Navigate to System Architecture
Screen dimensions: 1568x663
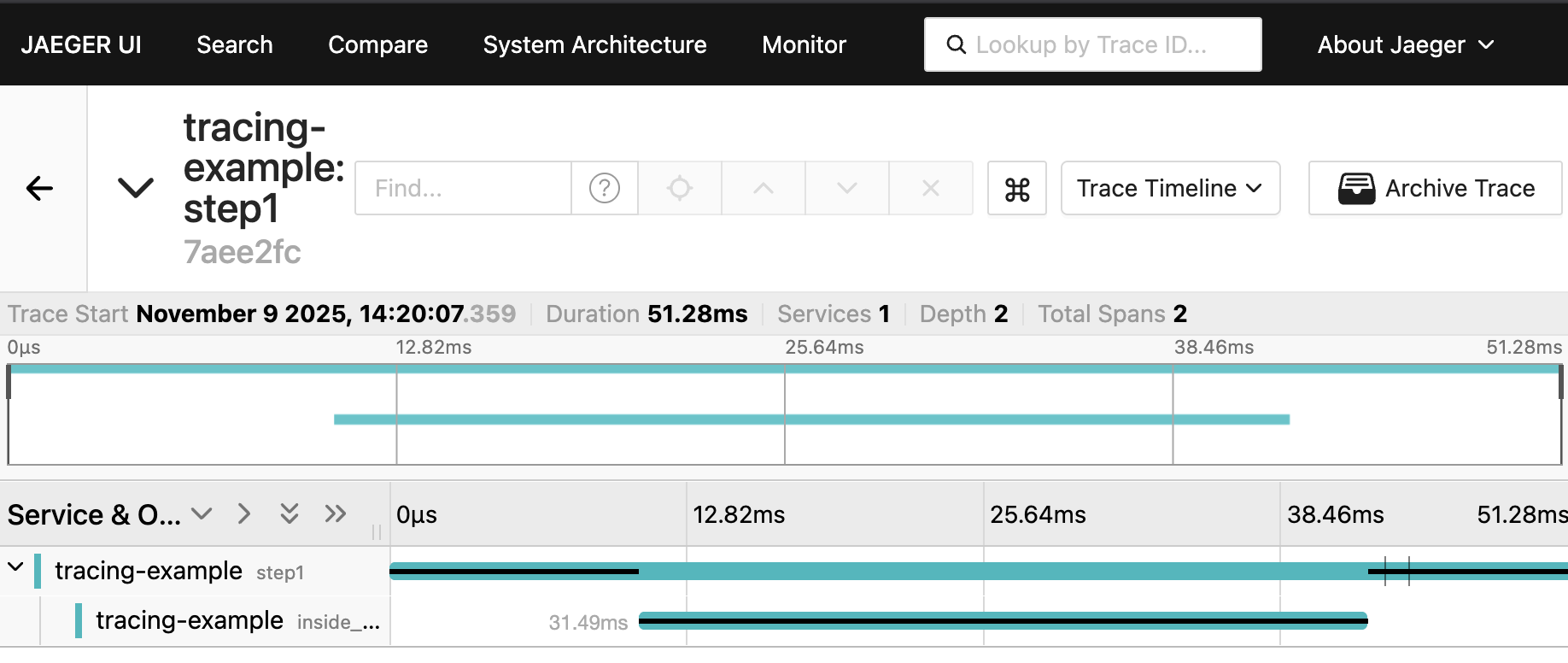click(x=594, y=44)
